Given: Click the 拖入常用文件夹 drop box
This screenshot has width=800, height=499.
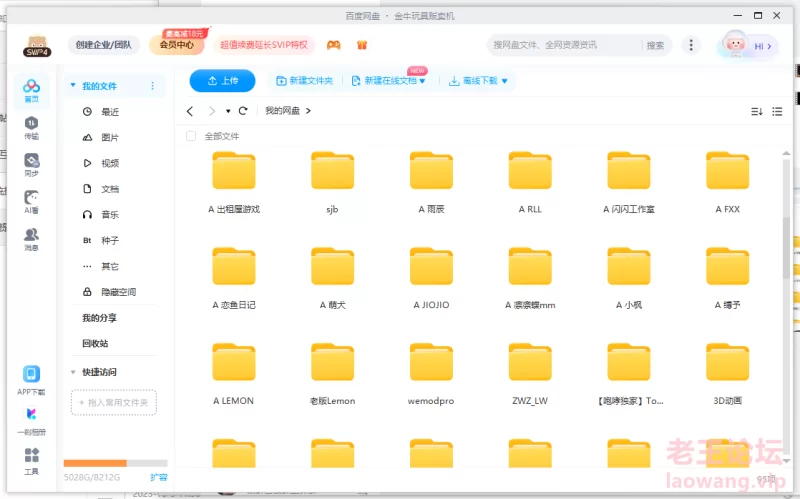Looking at the screenshot, I should point(114,403).
